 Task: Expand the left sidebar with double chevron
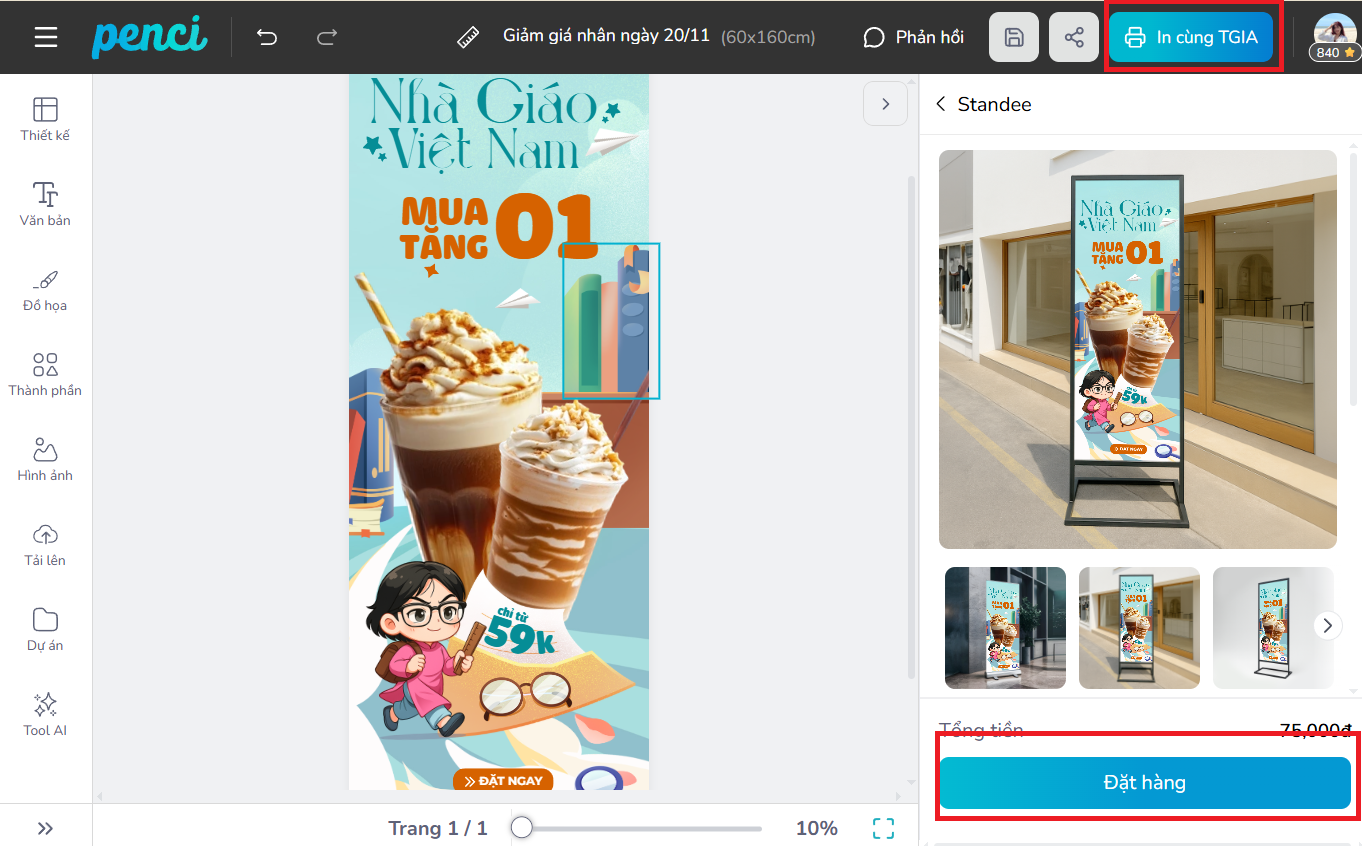pyautogui.click(x=45, y=828)
